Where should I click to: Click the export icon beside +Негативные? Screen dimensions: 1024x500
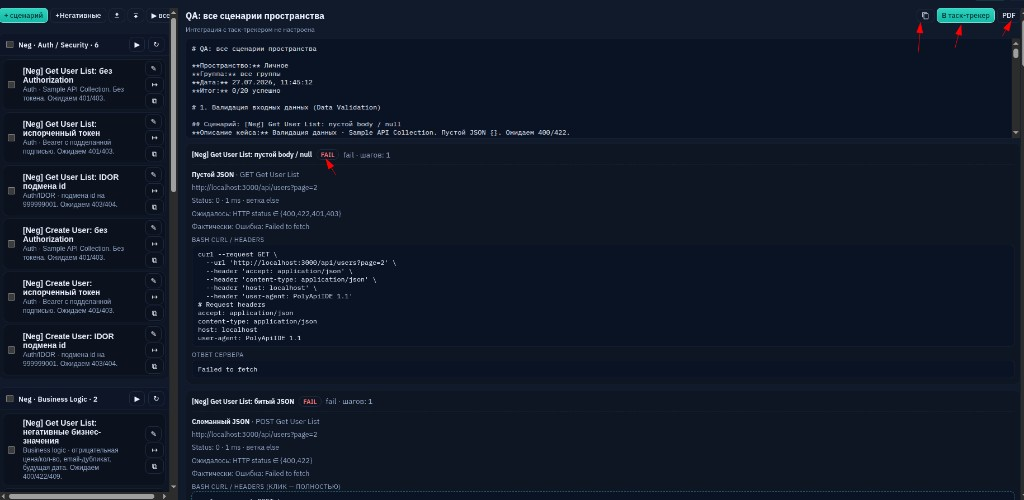[x=117, y=15]
